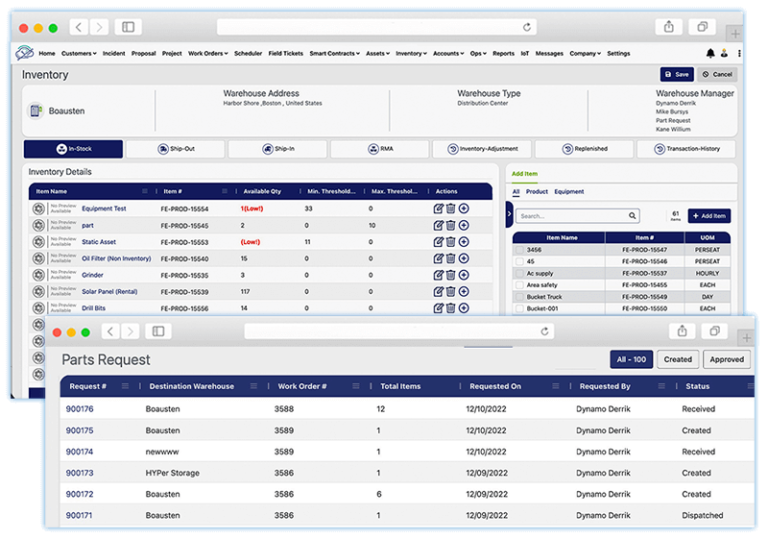The height and width of the screenshot is (539, 768).
Task: Open the Grinder item link
Action: pos(93,275)
